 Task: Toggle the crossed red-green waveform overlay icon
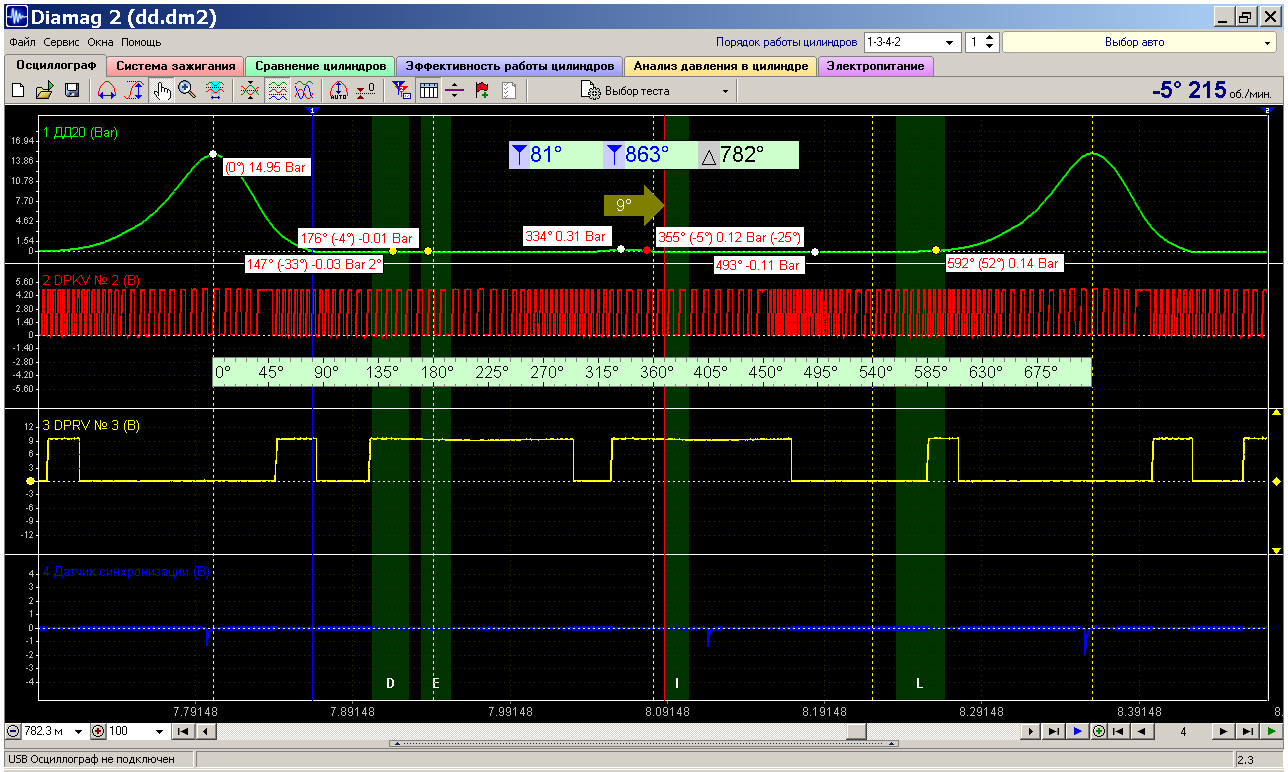250,91
